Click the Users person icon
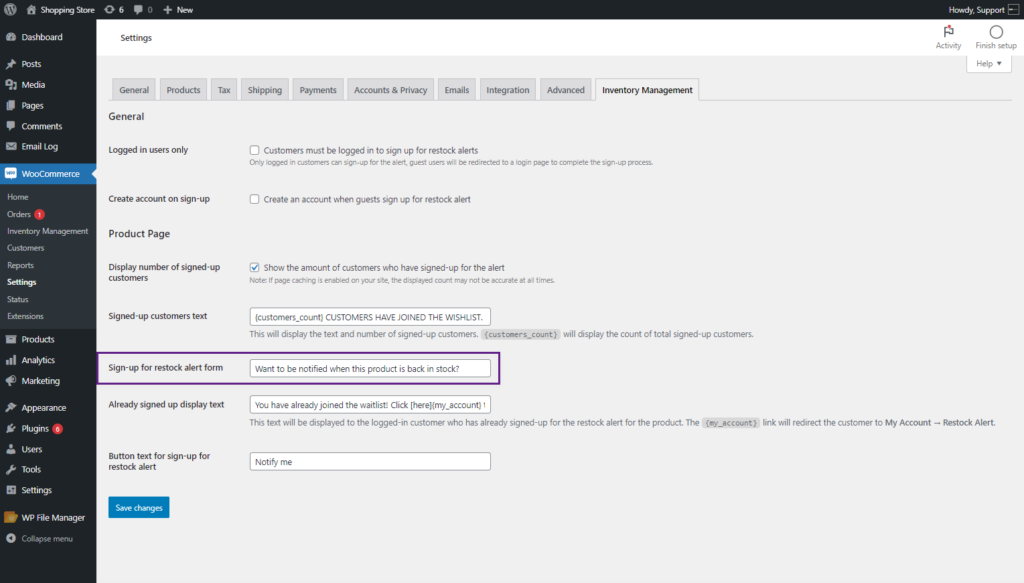 click(11, 449)
